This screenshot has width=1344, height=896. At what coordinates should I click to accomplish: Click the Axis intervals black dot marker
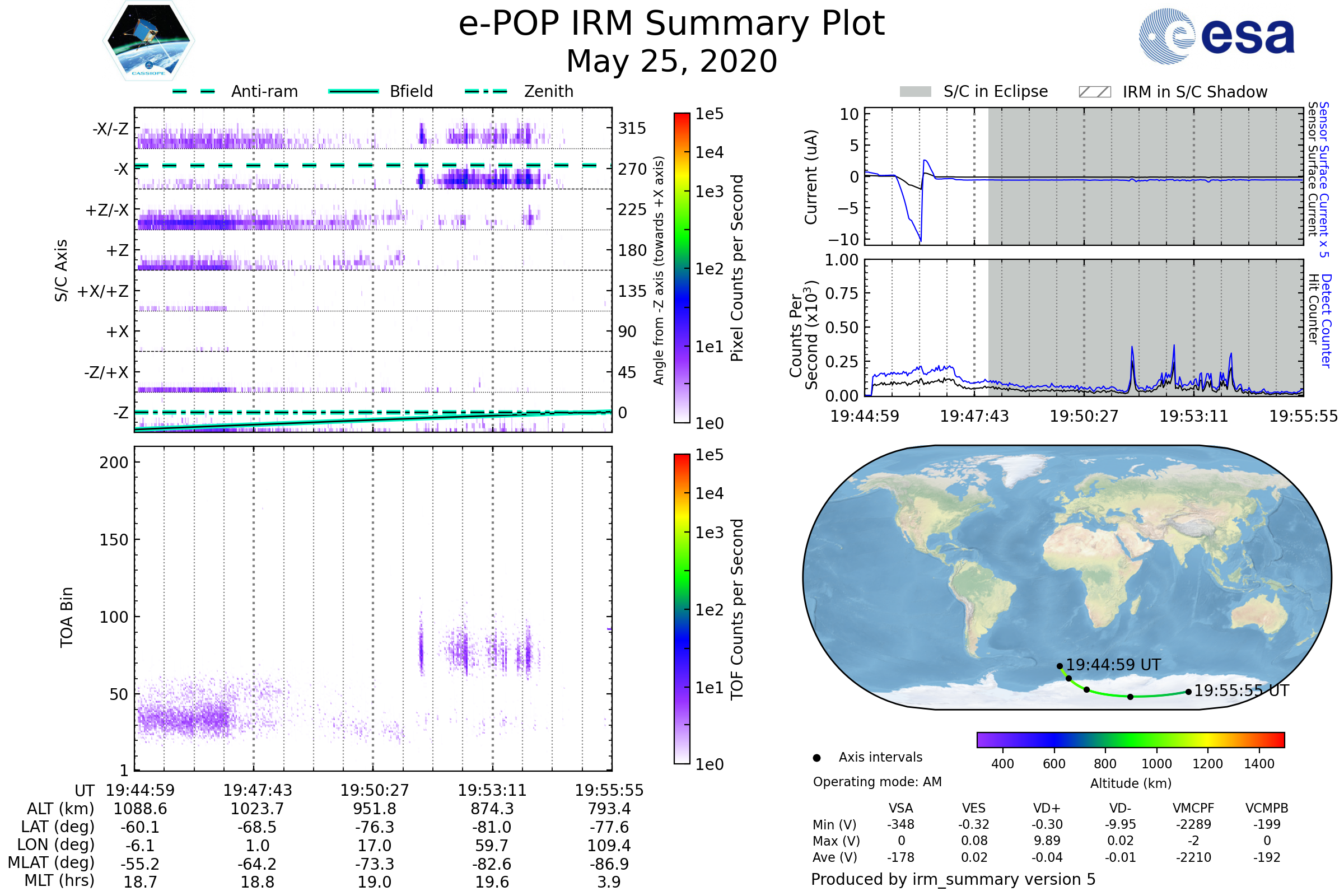point(816,758)
